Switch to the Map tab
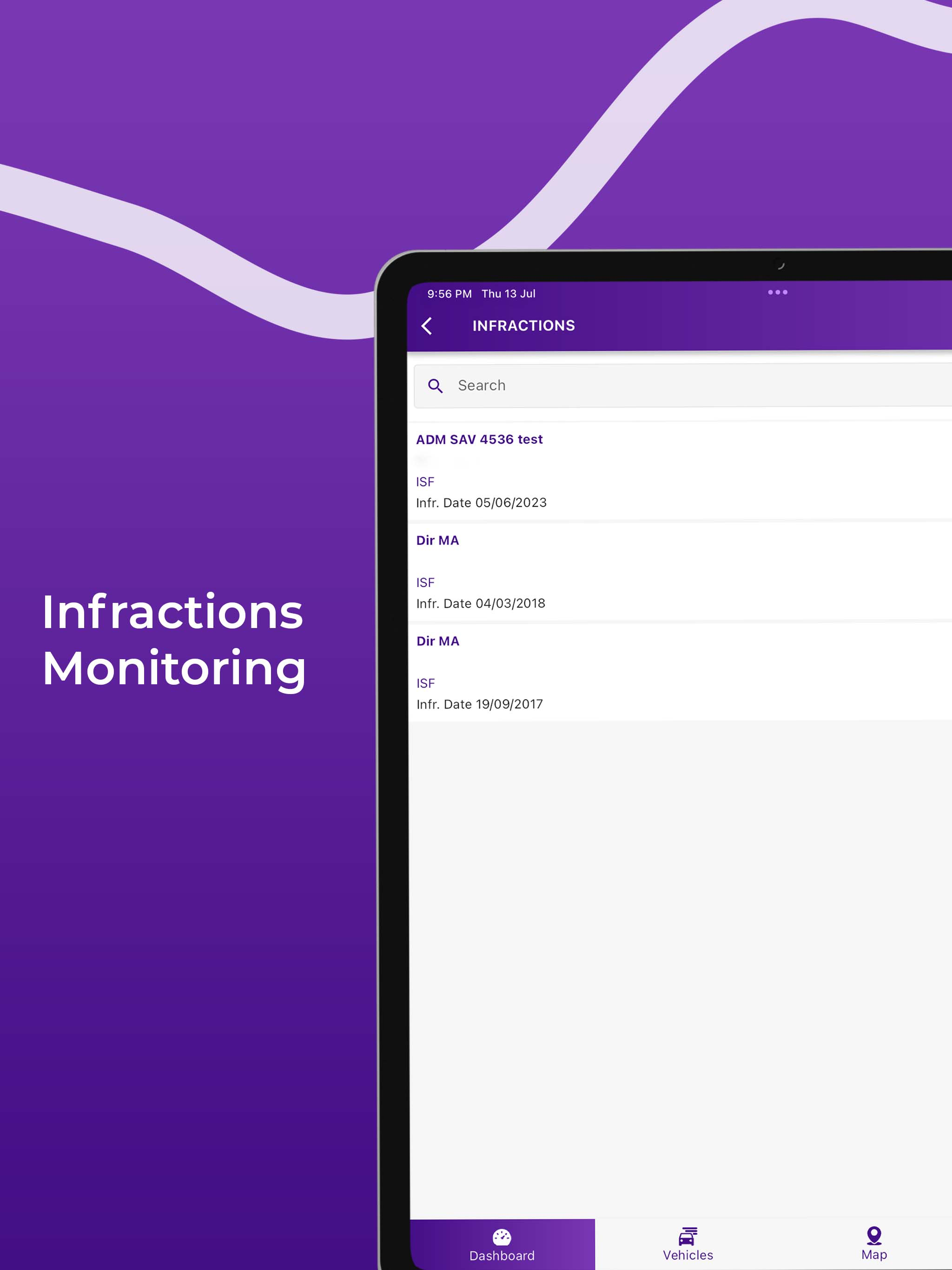Viewport: 952px width, 1270px height. coord(873,1244)
